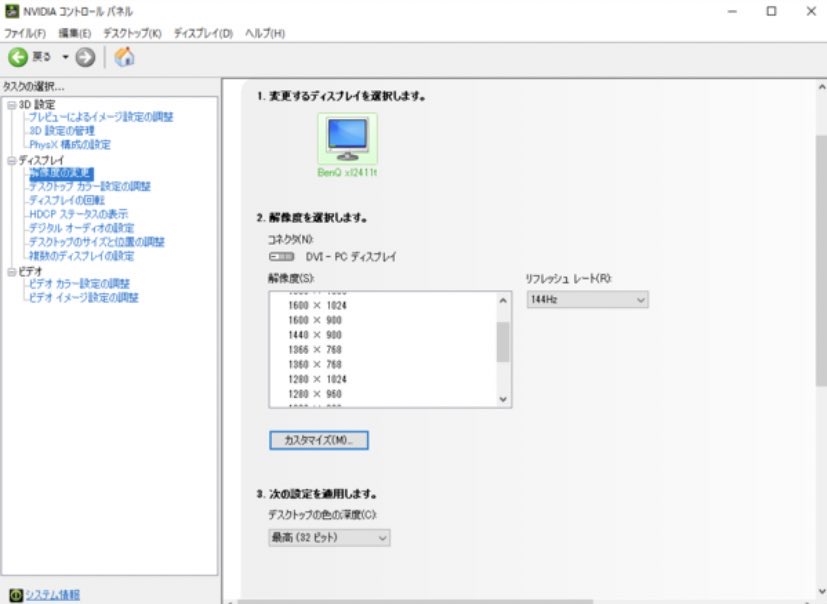Minimize the NVIDIA control panel window

pyautogui.click(x=732, y=11)
